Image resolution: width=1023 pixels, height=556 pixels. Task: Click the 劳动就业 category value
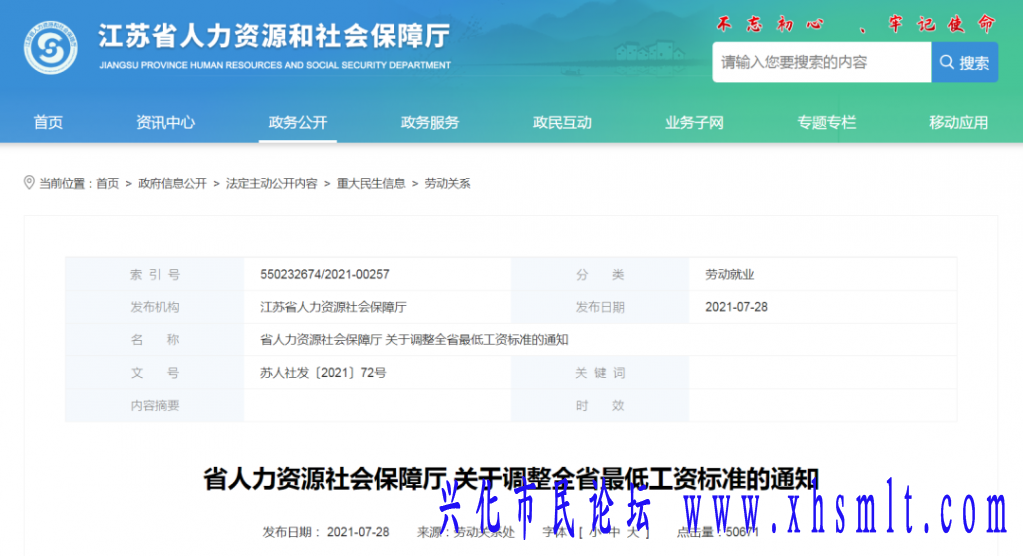[x=729, y=274]
